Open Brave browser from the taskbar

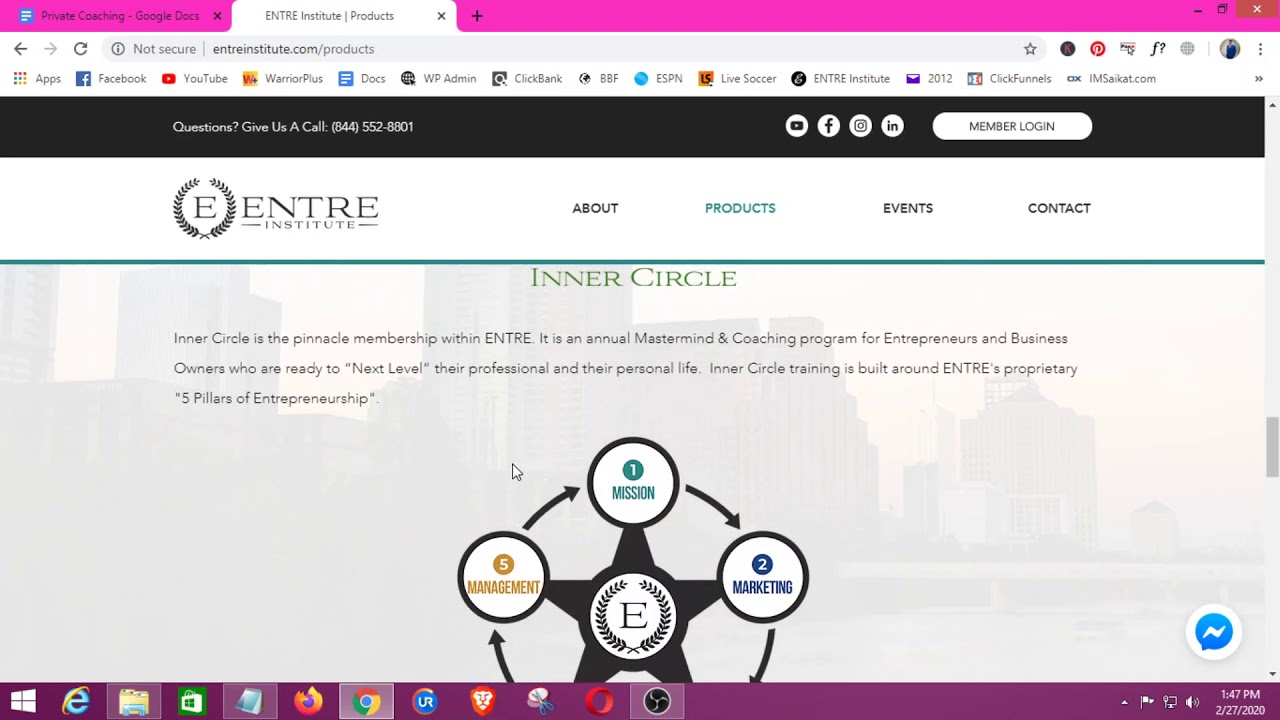483,702
